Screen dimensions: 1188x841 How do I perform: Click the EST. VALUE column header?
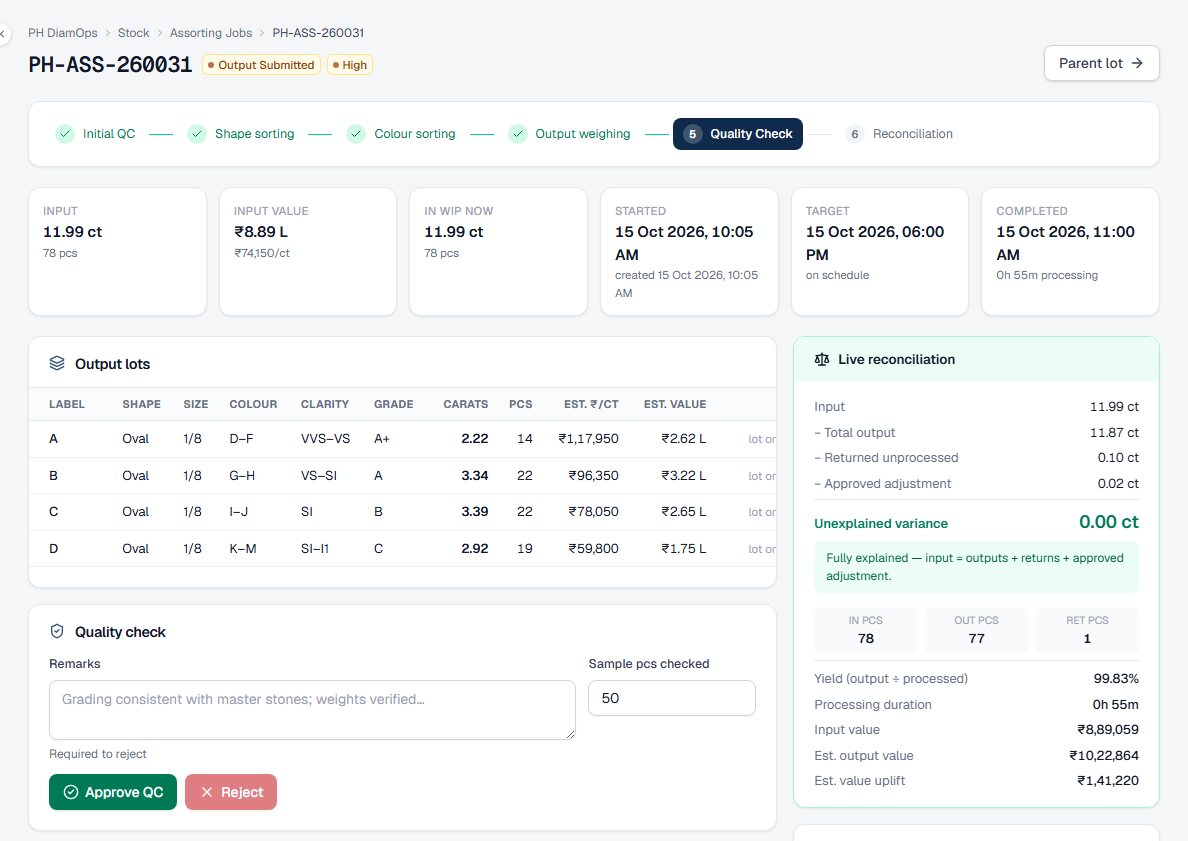coord(675,405)
